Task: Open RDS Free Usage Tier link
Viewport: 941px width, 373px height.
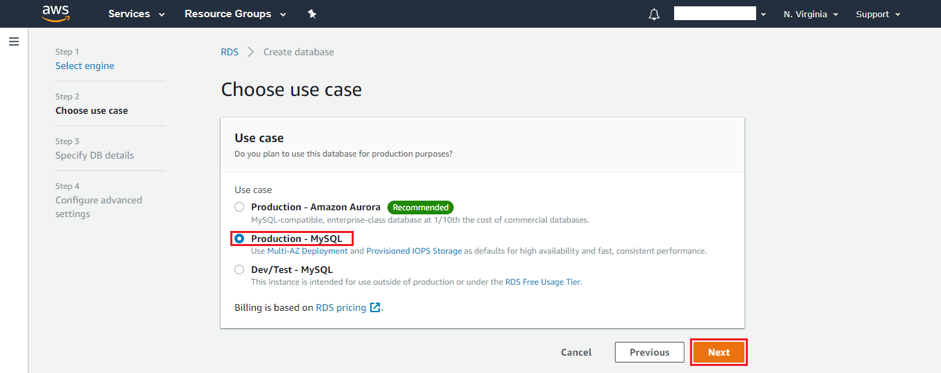Action: coord(543,282)
